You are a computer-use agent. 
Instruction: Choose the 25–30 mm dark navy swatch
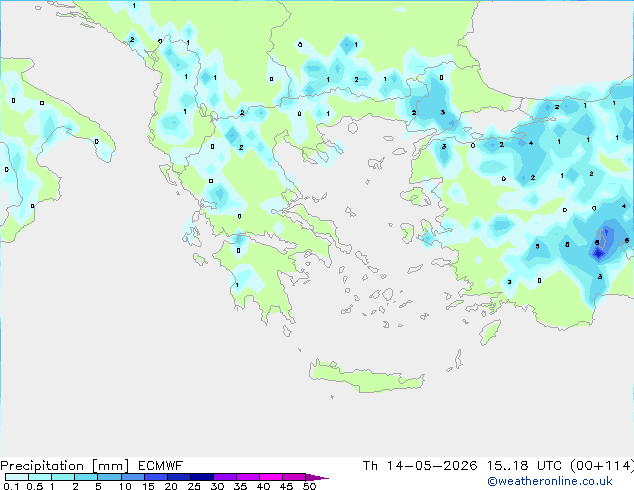pyautogui.click(x=202, y=477)
